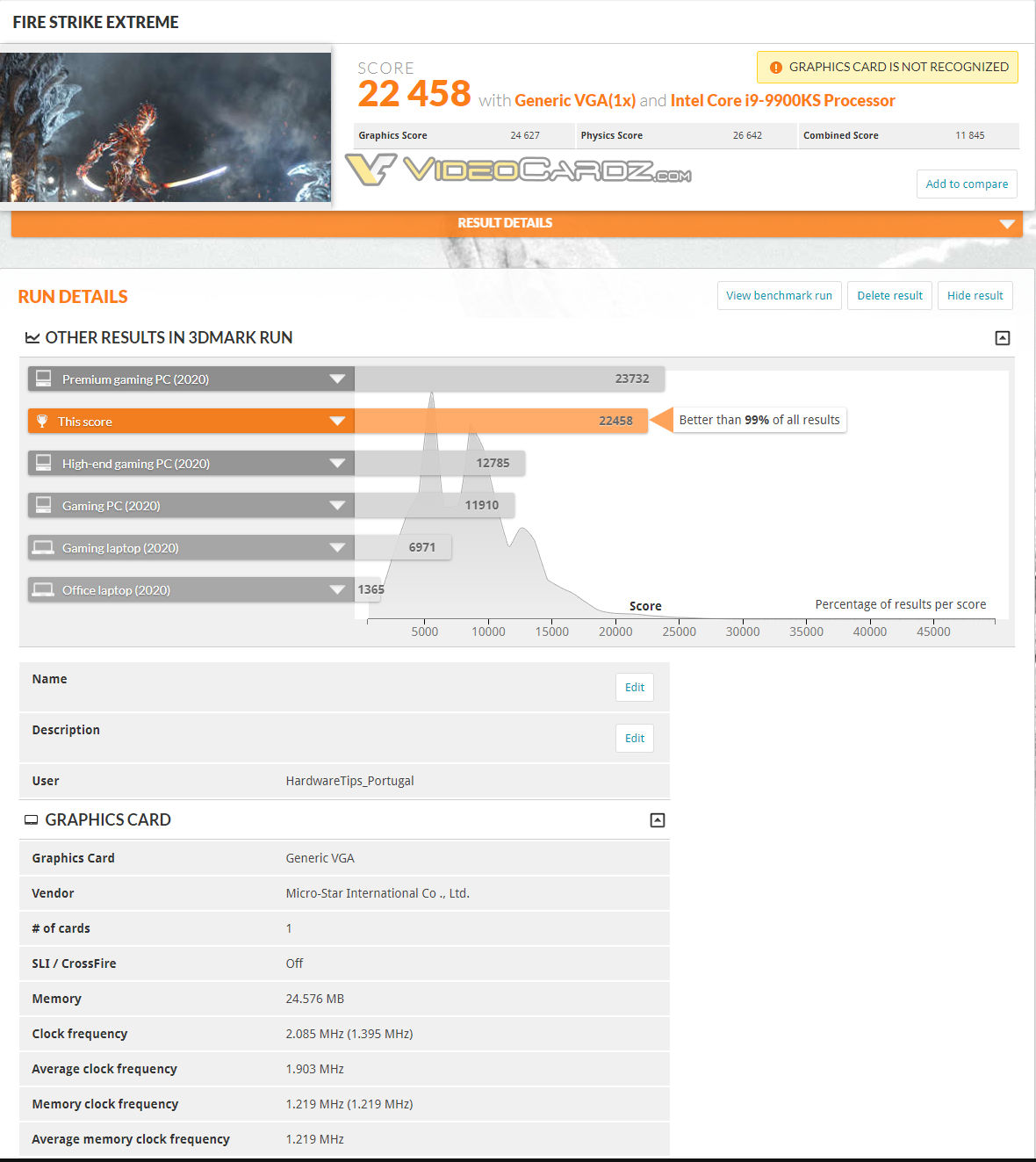Image resolution: width=1036 pixels, height=1162 pixels.
Task: Click the Clock frequency value 2.085 MHz
Action: click(x=349, y=1034)
